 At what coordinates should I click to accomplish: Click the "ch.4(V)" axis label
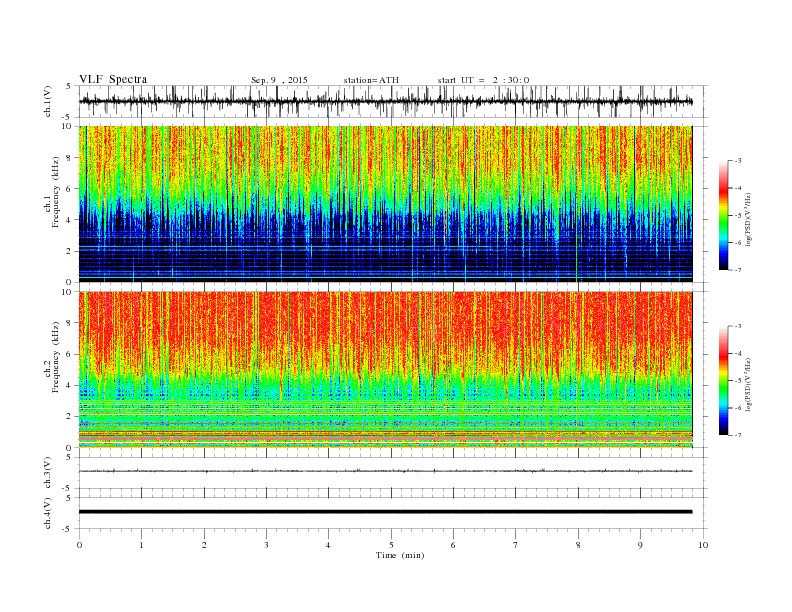coord(48,513)
